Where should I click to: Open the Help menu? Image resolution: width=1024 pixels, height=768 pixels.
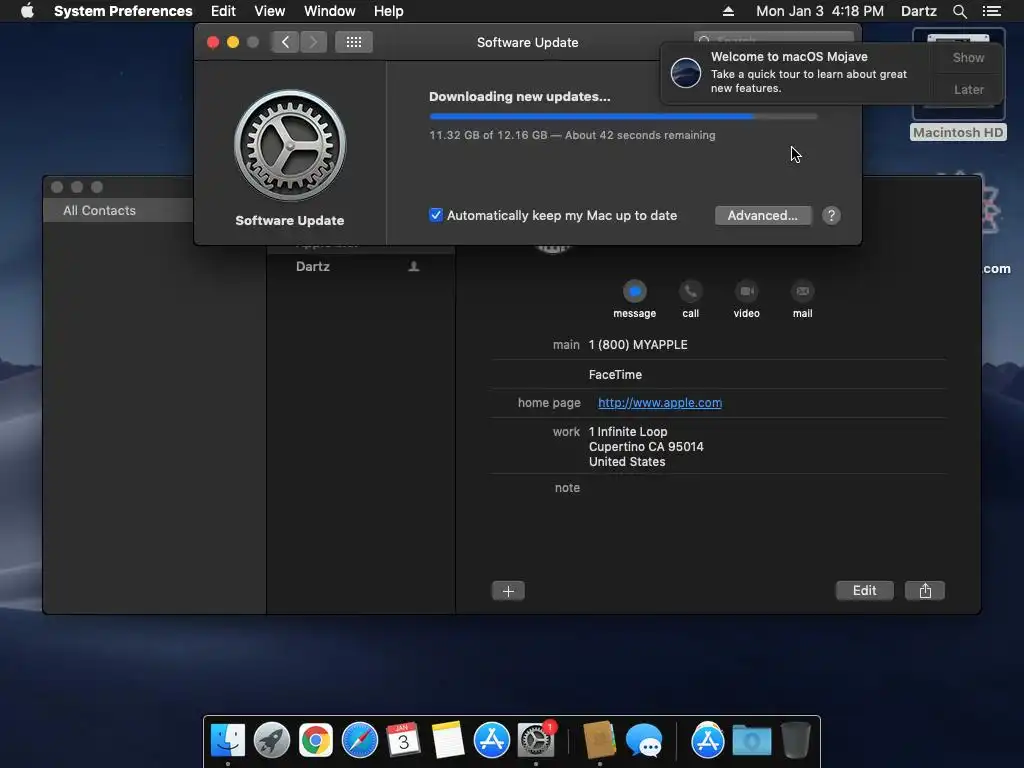coord(389,11)
